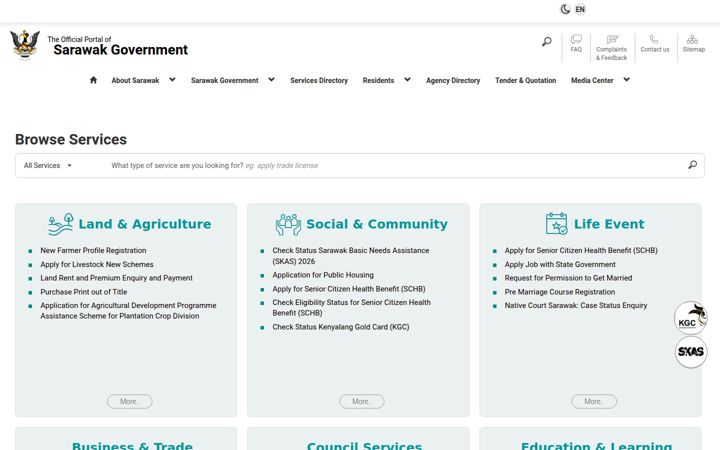Open Native Court Sarawak: Case Status Enquiry
This screenshot has width=720, height=450.
(576, 305)
